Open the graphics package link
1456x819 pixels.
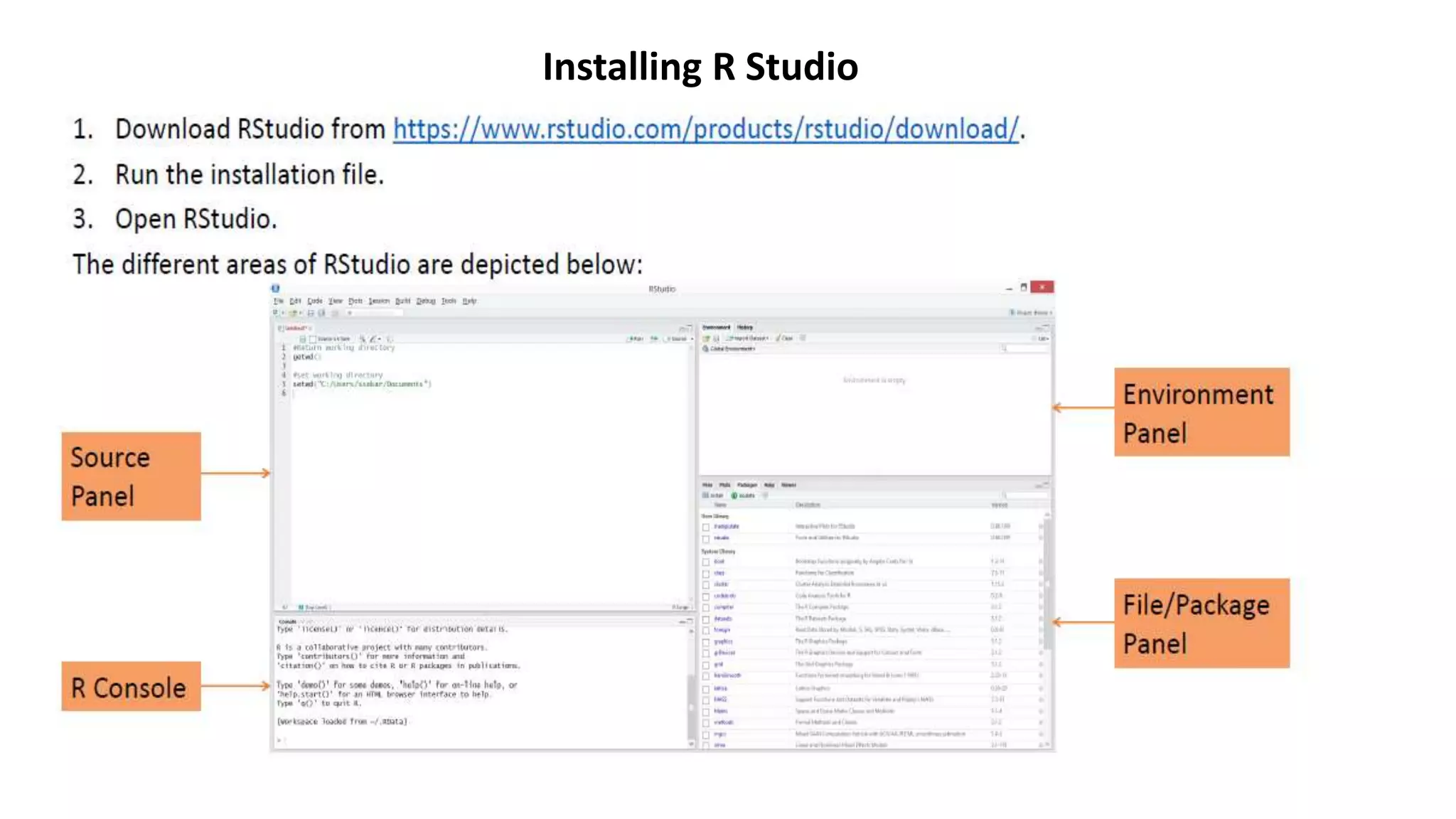pyautogui.click(x=723, y=641)
